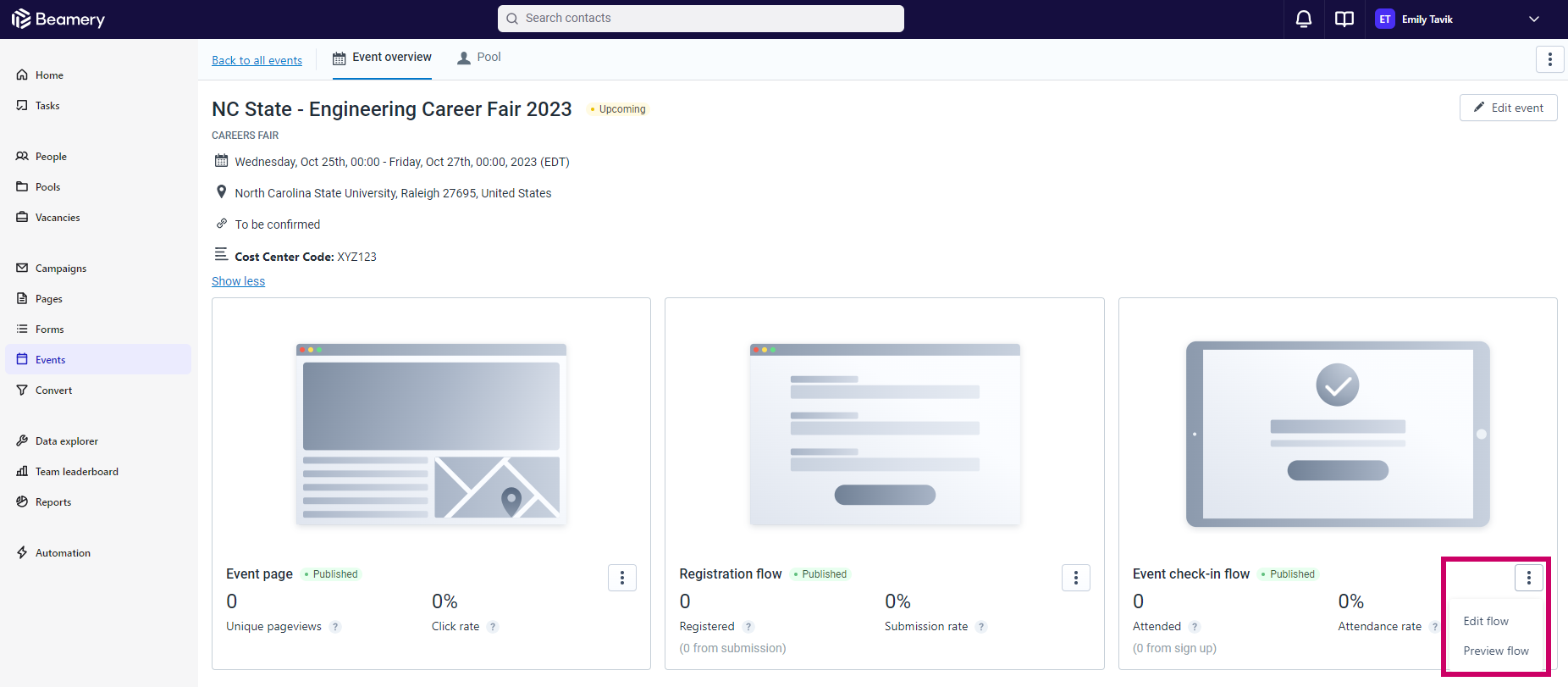The width and height of the screenshot is (1568, 687).
Task: Open People in the sidebar
Action: (98, 156)
